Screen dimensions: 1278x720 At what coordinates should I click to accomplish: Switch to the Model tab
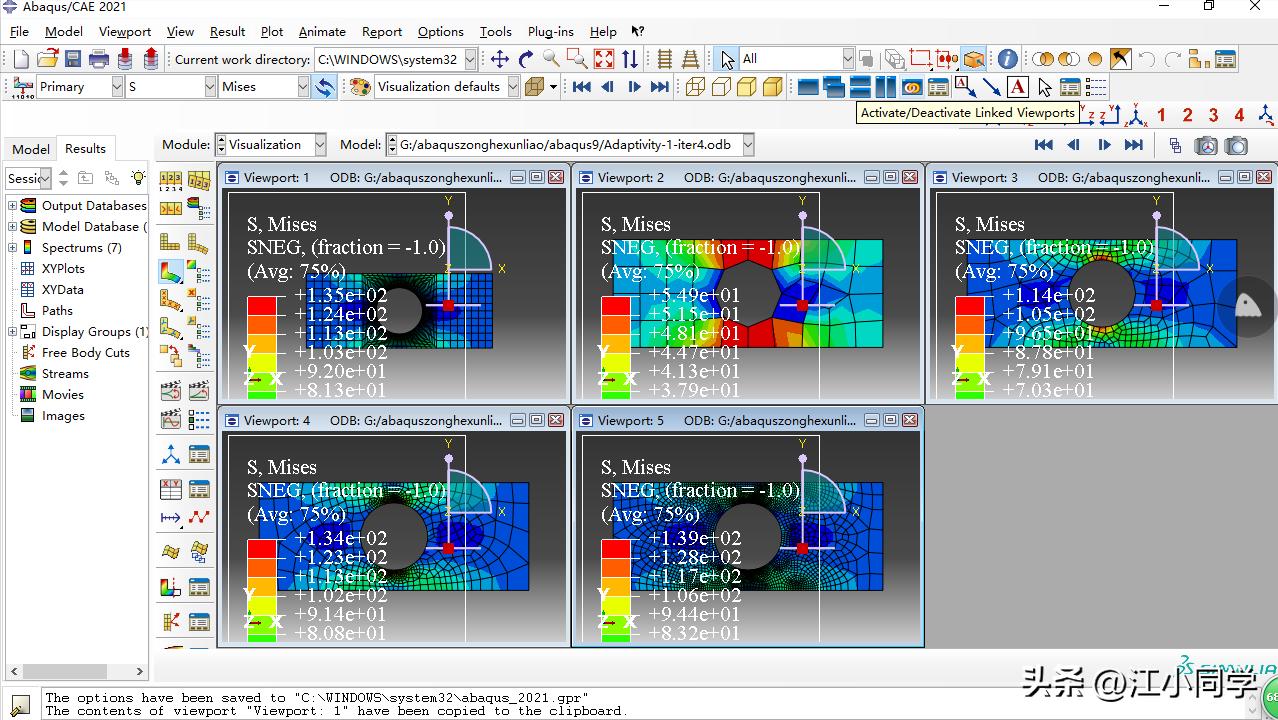[30, 149]
